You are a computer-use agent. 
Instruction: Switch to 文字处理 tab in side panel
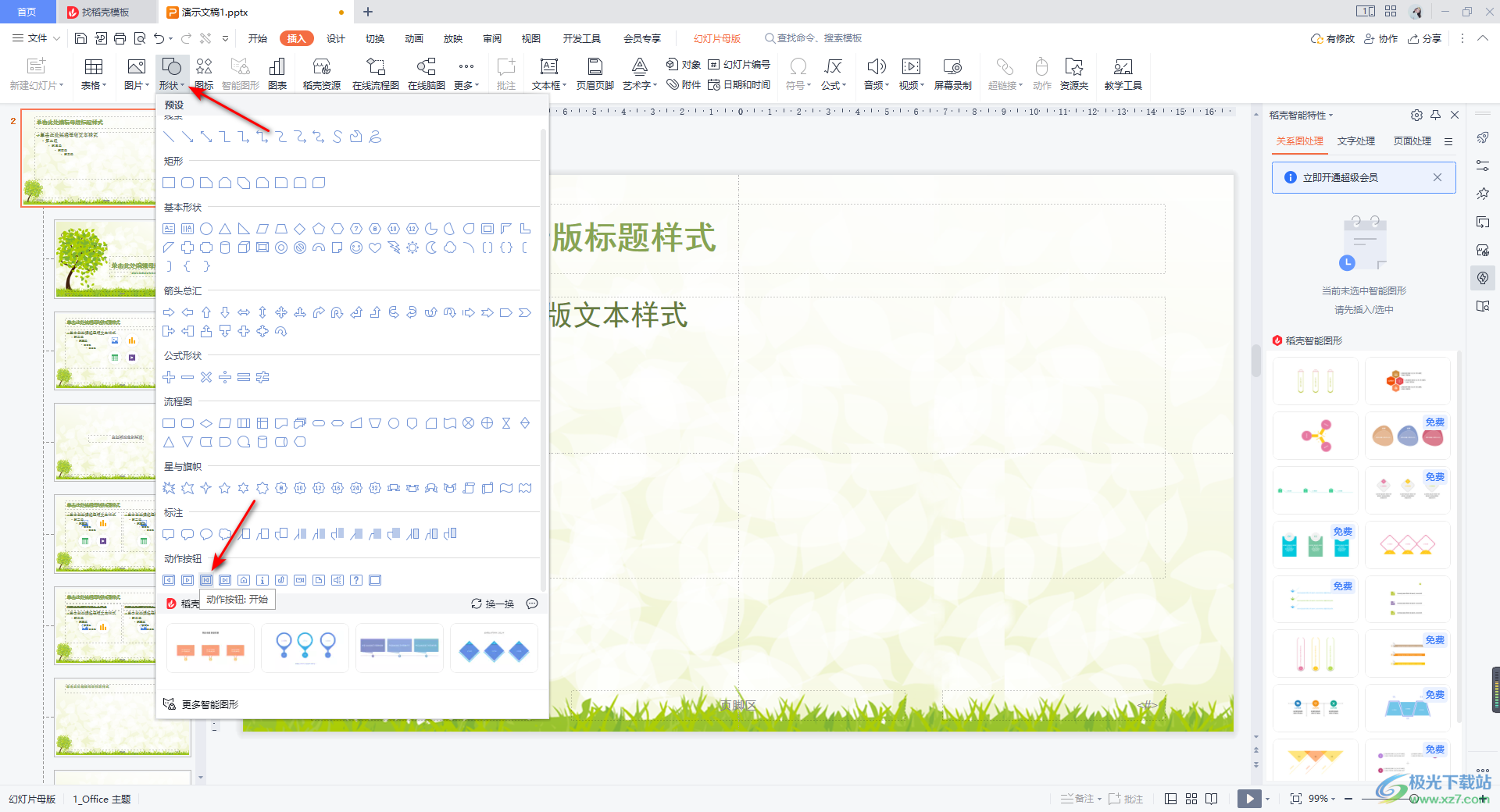click(x=1356, y=141)
